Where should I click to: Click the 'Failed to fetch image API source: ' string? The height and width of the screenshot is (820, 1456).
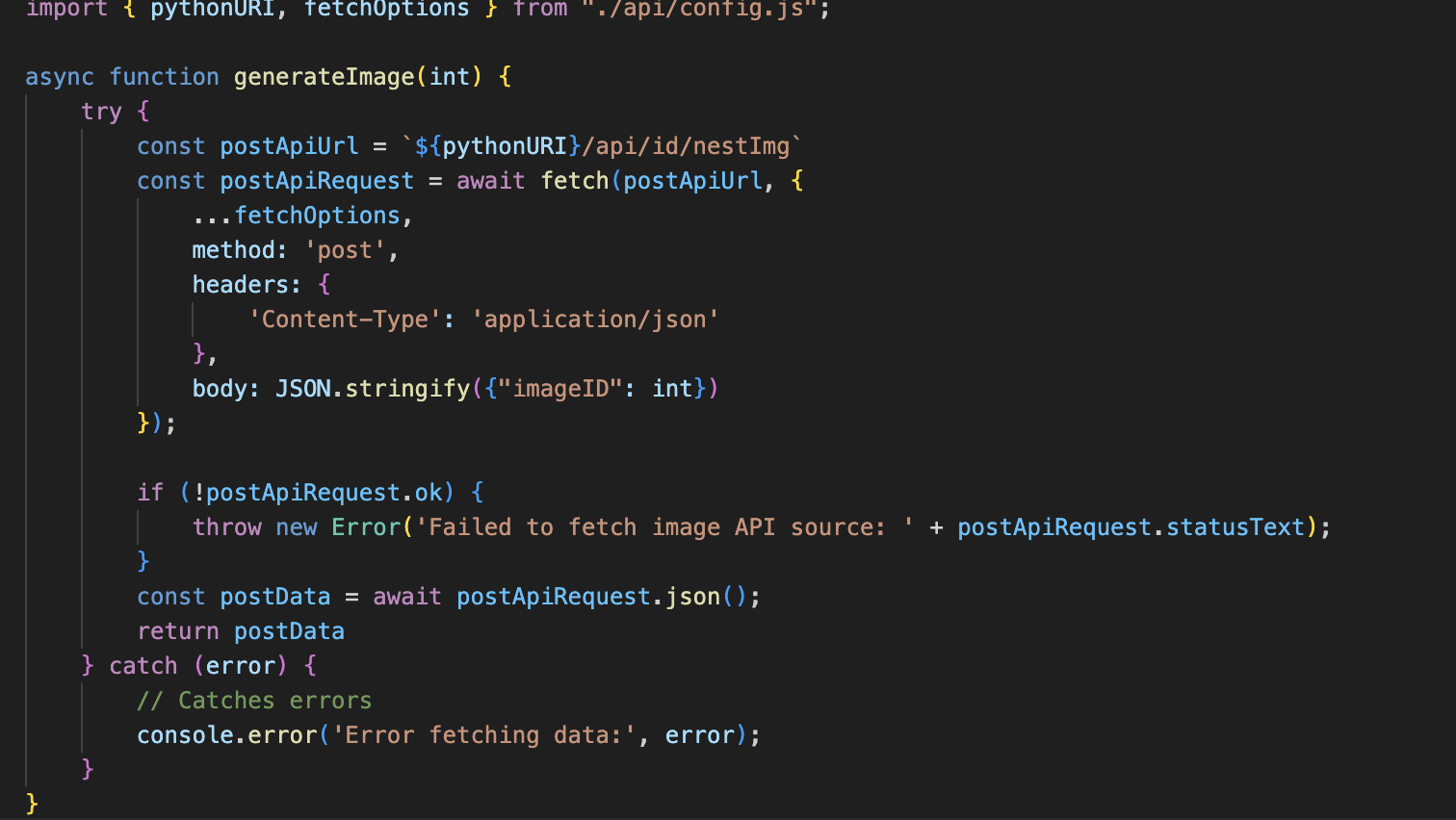click(x=664, y=527)
